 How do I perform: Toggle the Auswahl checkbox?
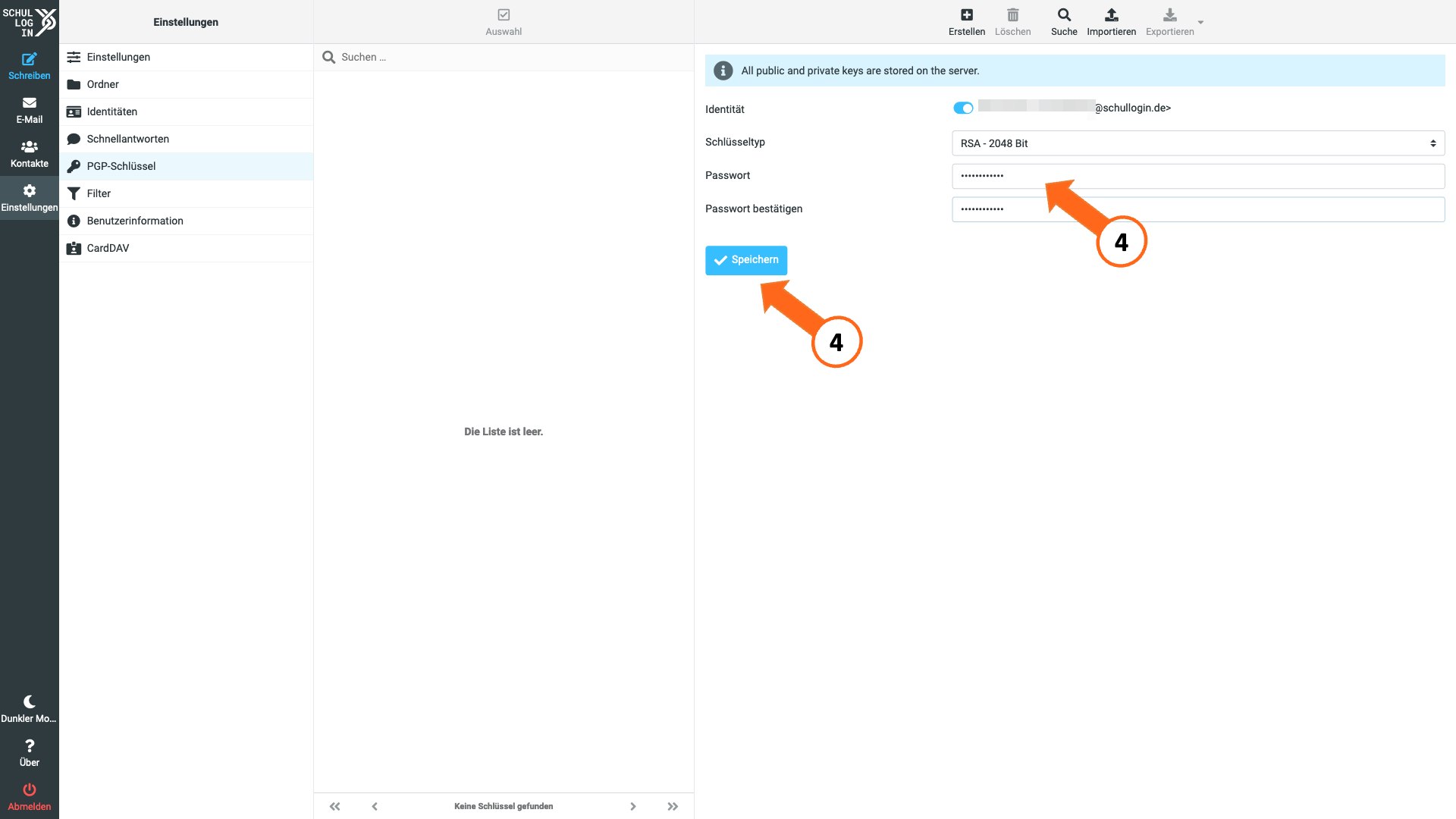(504, 14)
